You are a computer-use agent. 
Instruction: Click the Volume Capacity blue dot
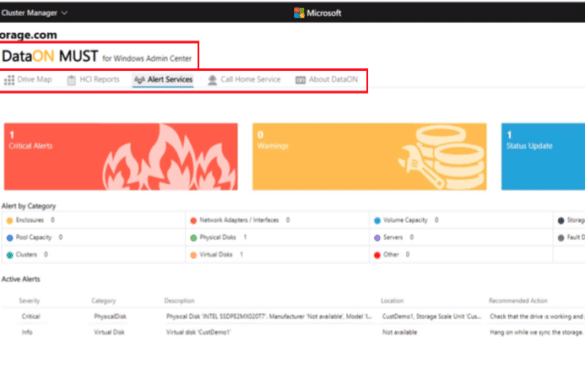(377, 221)
